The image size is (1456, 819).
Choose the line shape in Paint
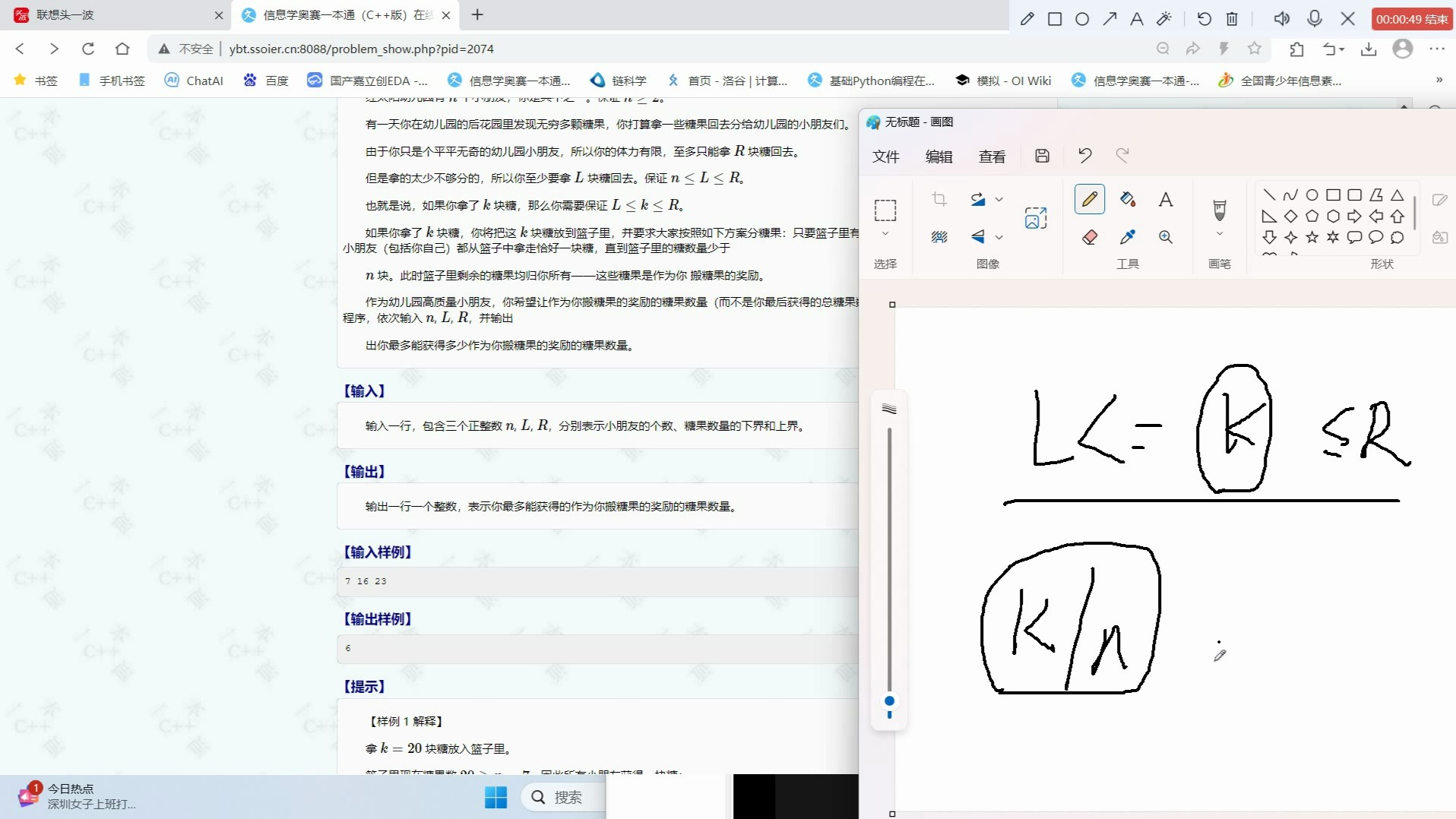[1269, 195]
